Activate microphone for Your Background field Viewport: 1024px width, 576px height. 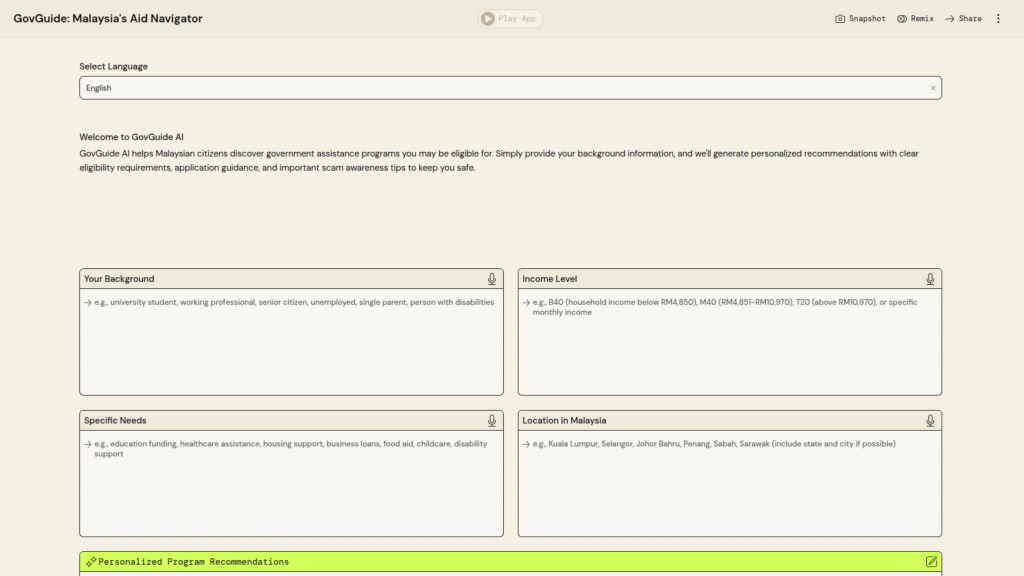[x=492, y=279]
